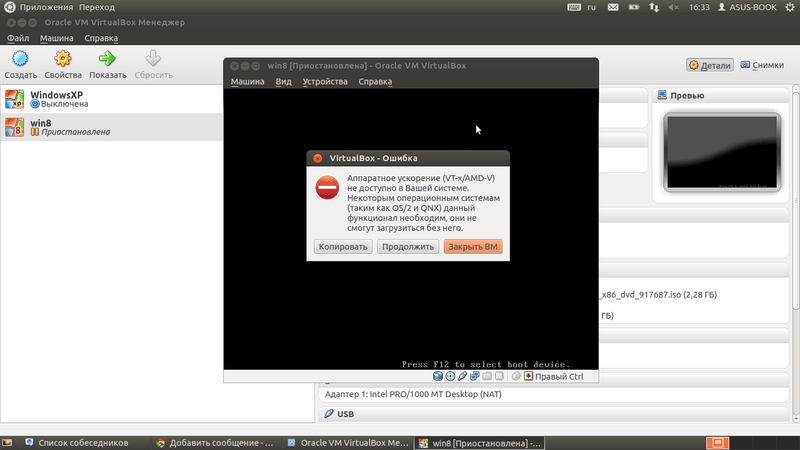Click hard disk activity status icon
This screenshot has height=450, width=800.
click(438, 377)
